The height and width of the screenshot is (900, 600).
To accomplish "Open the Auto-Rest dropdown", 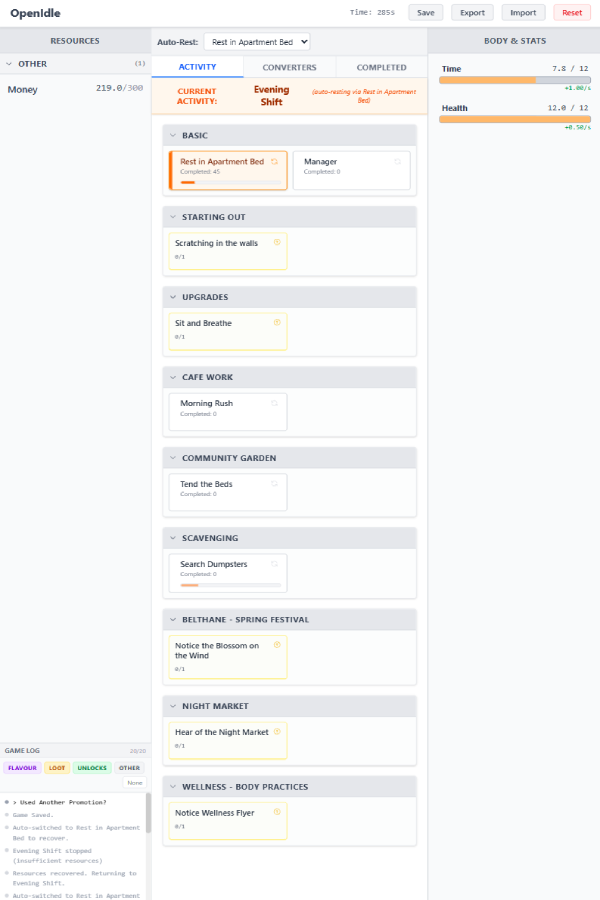I will click(x=257, y=42).
